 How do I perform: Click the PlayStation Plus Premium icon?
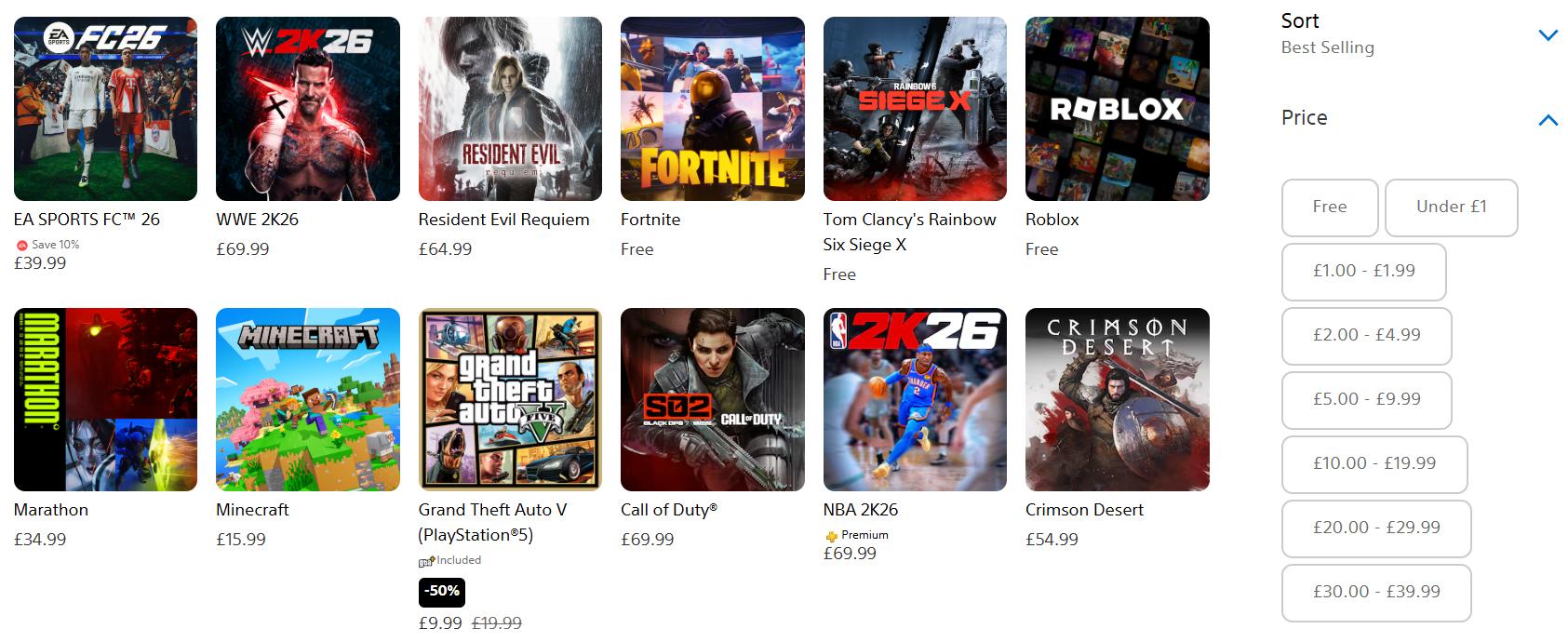pyautogui.click(x=831, y=536)
